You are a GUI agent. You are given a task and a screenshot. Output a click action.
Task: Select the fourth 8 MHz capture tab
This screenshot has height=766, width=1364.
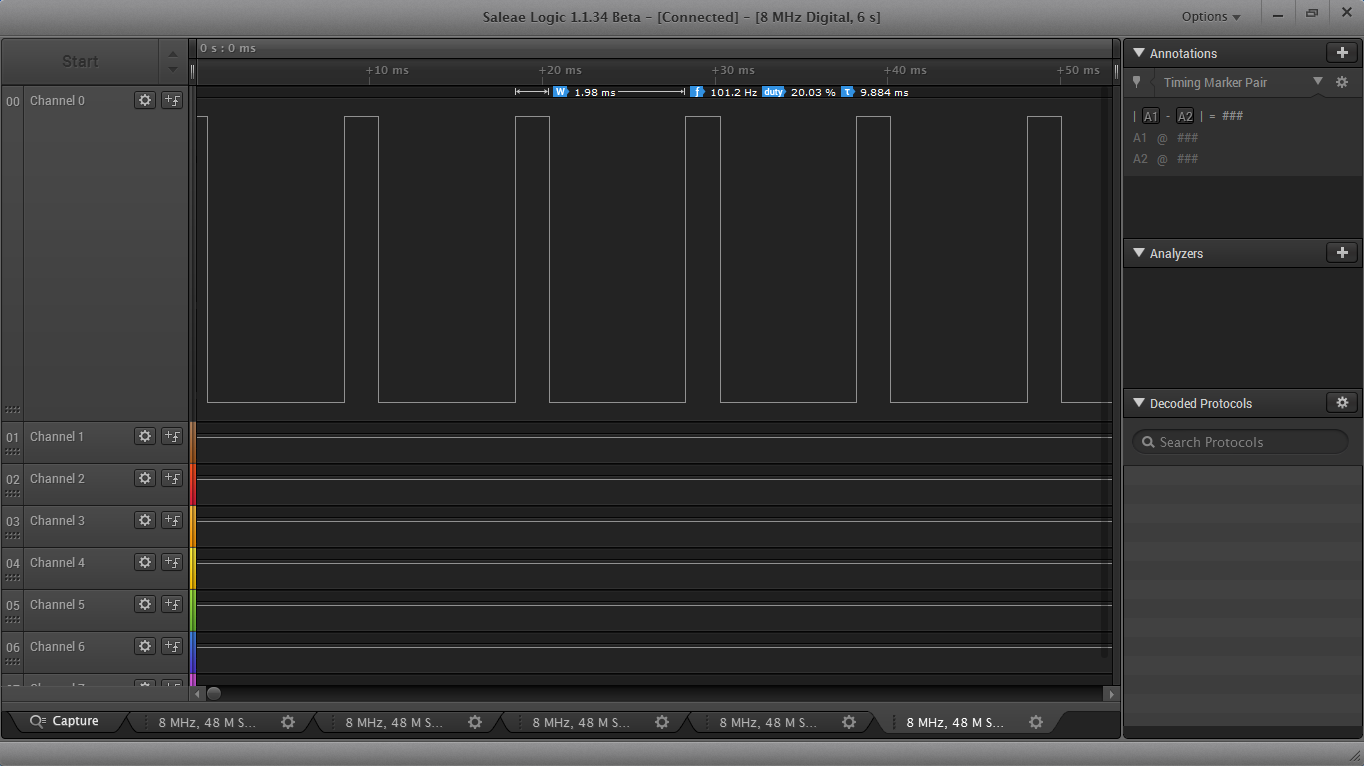click(768, 722)
